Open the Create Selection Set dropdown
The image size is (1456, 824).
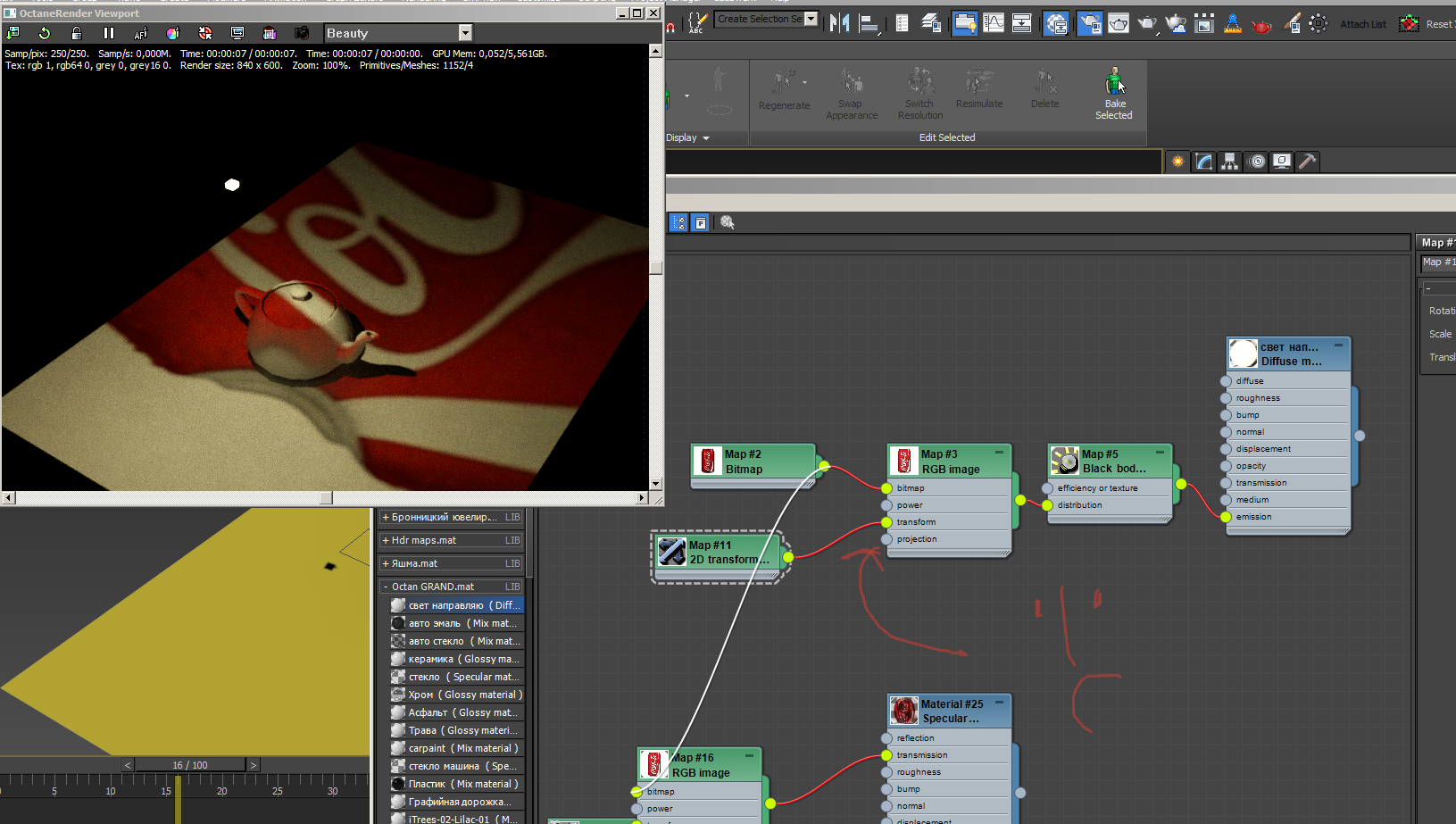tap(811, 19)
